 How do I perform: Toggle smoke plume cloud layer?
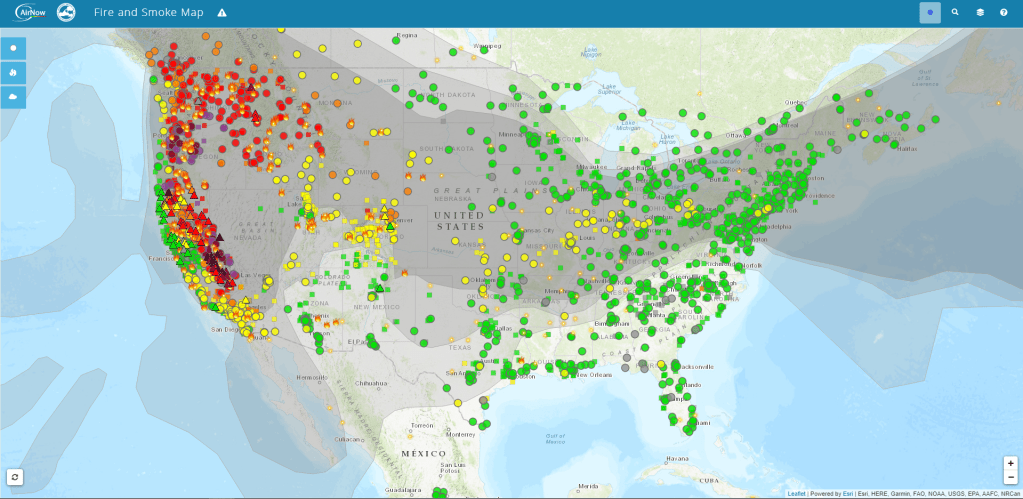pos(14,96)
